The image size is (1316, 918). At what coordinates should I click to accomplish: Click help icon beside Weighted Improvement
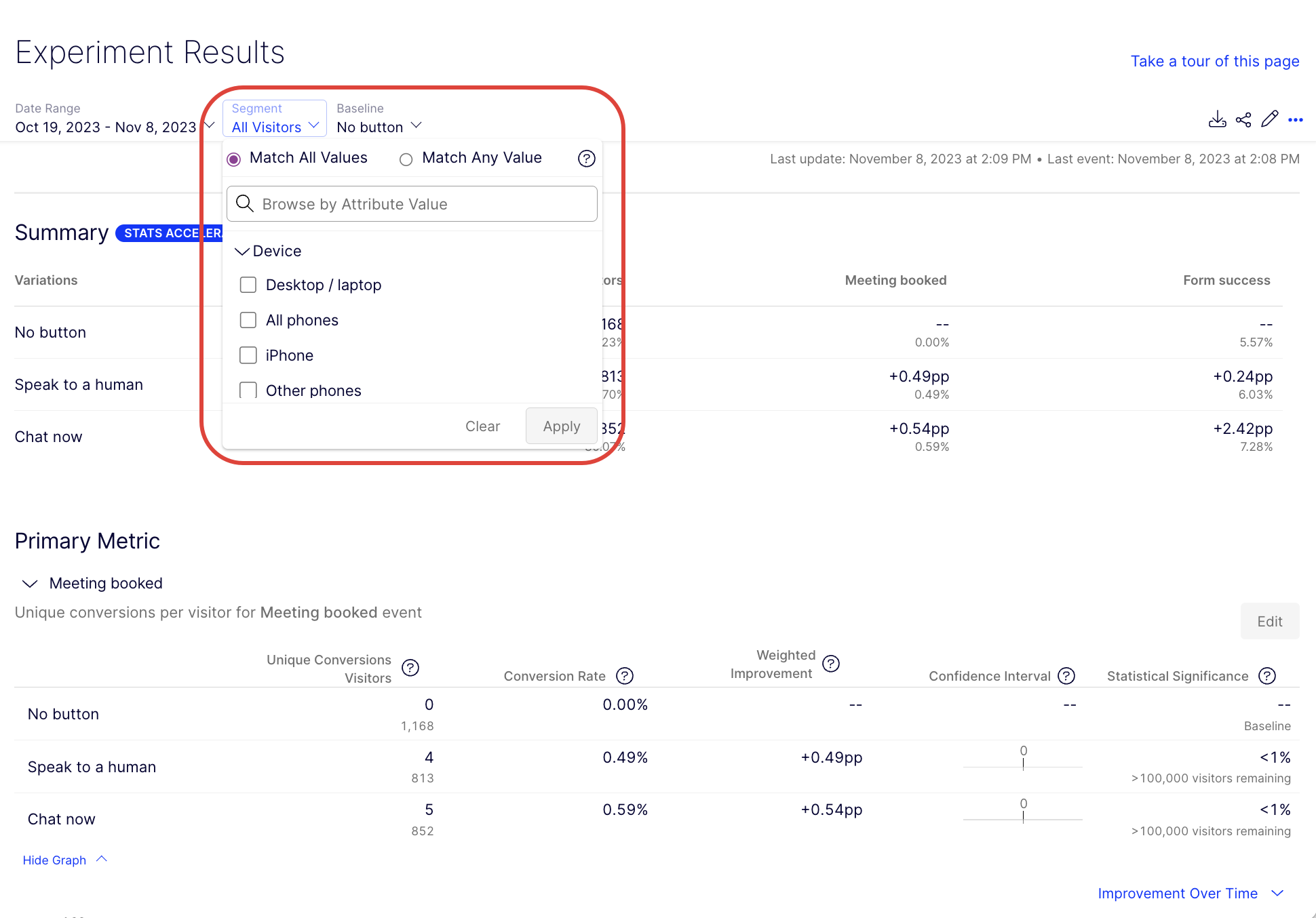[x=830, y=664]
